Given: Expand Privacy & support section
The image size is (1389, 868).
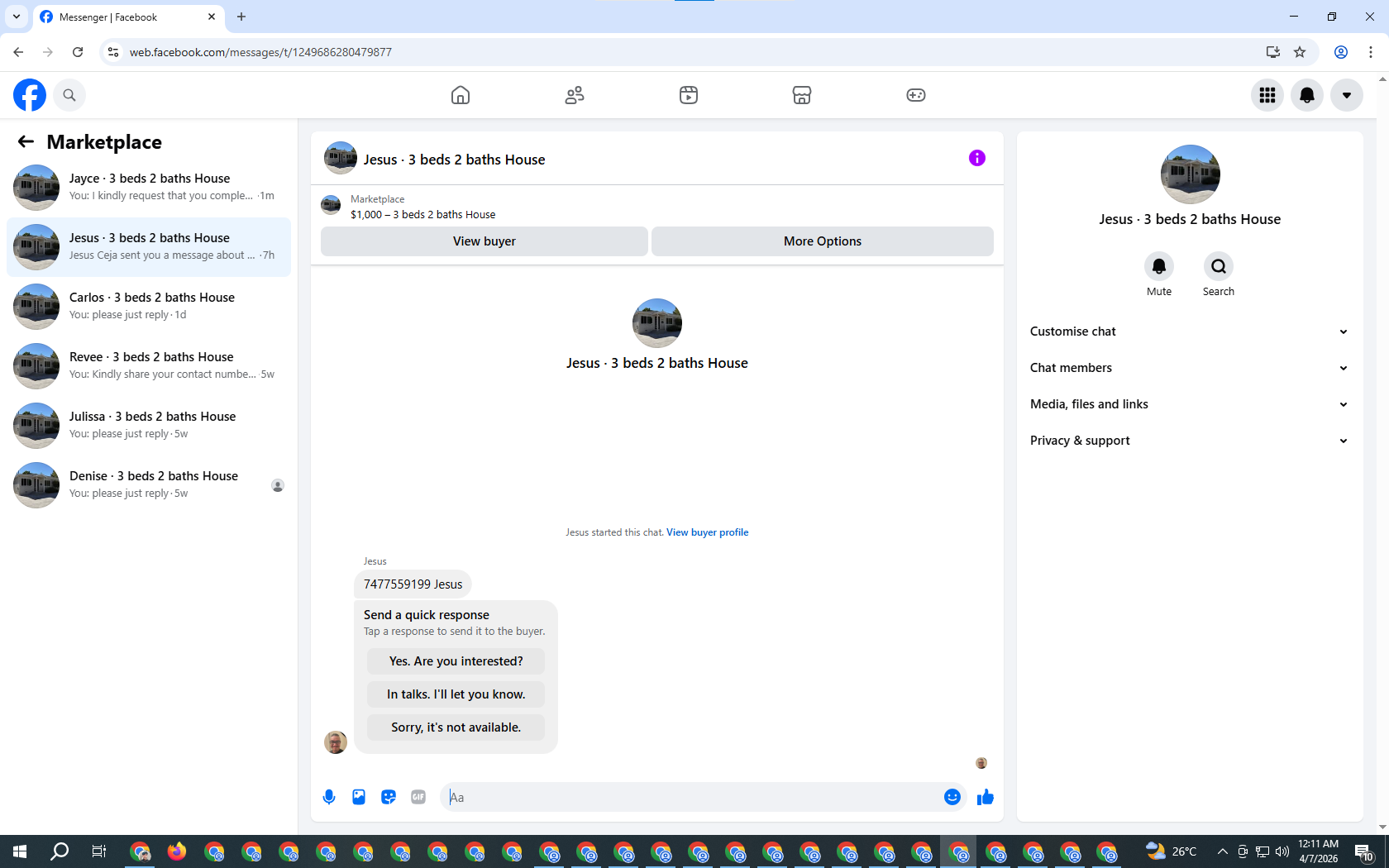Looking at the screenshot, I should pos(1190,441).
